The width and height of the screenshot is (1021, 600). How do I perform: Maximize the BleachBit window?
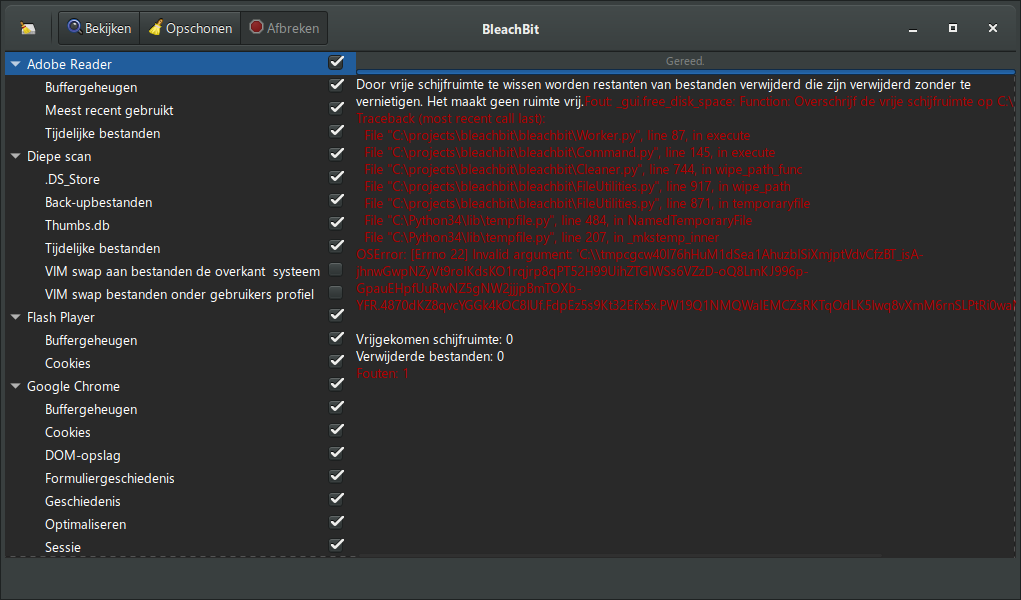953,28
